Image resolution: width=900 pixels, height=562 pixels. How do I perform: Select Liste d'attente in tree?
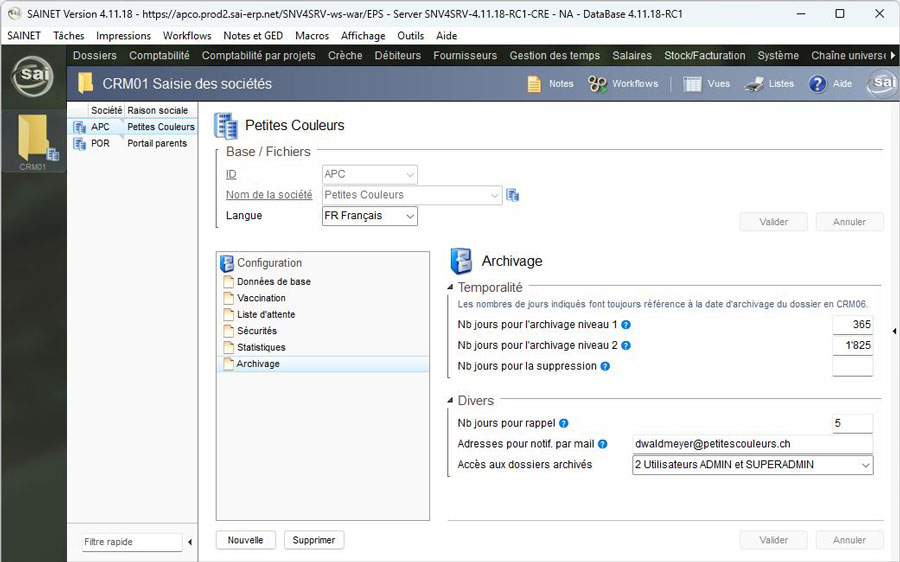(x=266, y=315)
